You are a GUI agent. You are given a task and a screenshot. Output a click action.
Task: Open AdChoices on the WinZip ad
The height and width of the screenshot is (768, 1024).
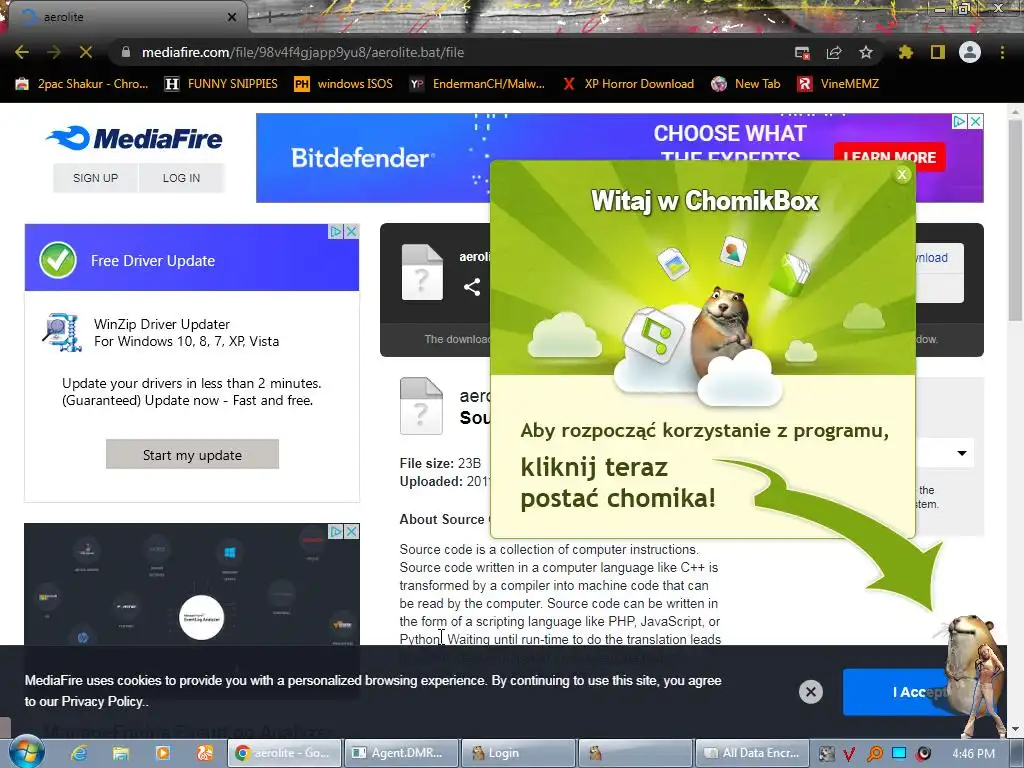tap(336, 231)
